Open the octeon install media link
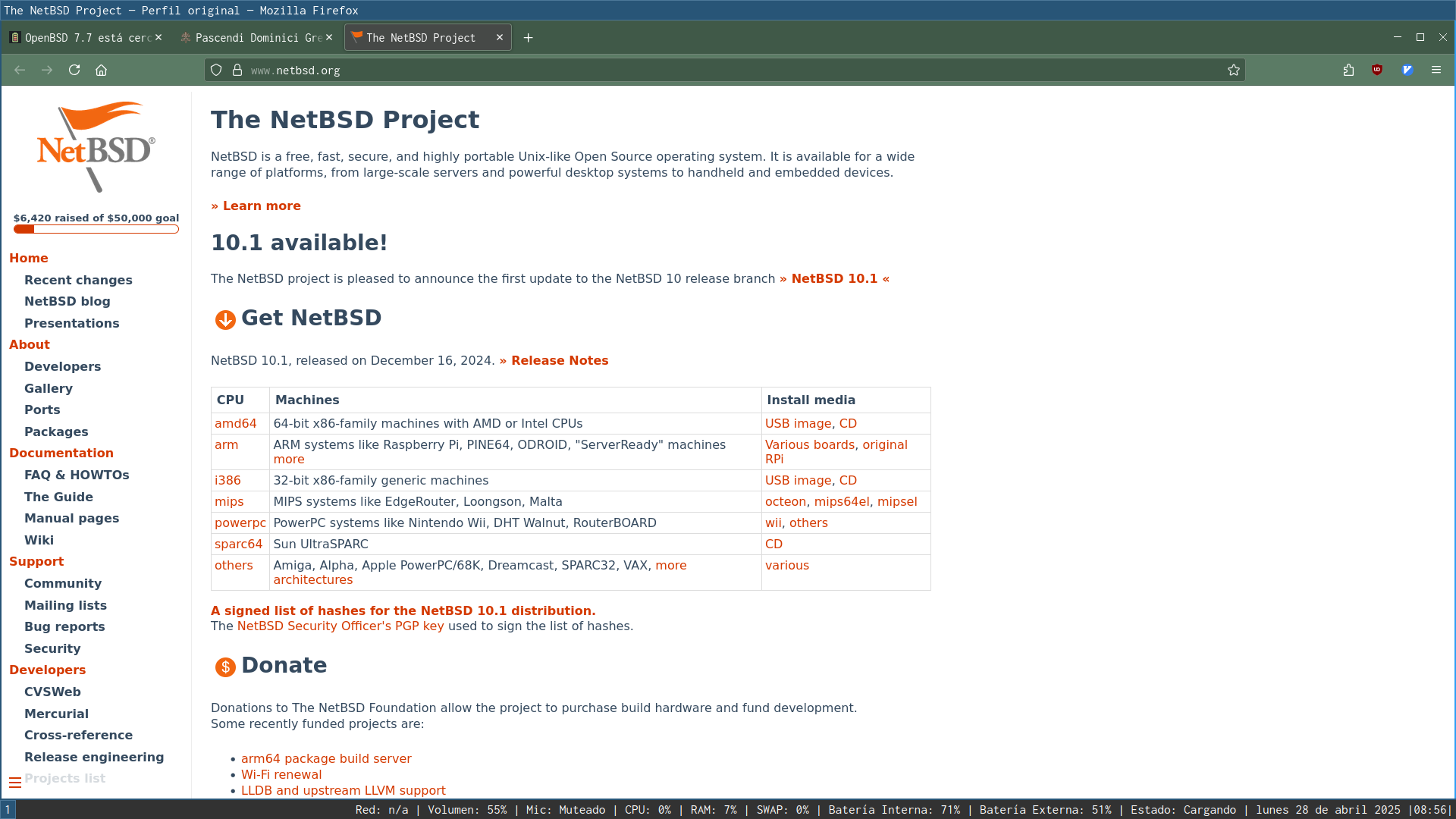The width and height of the screenshot is (1456, 819). click(x=786, y=501)
